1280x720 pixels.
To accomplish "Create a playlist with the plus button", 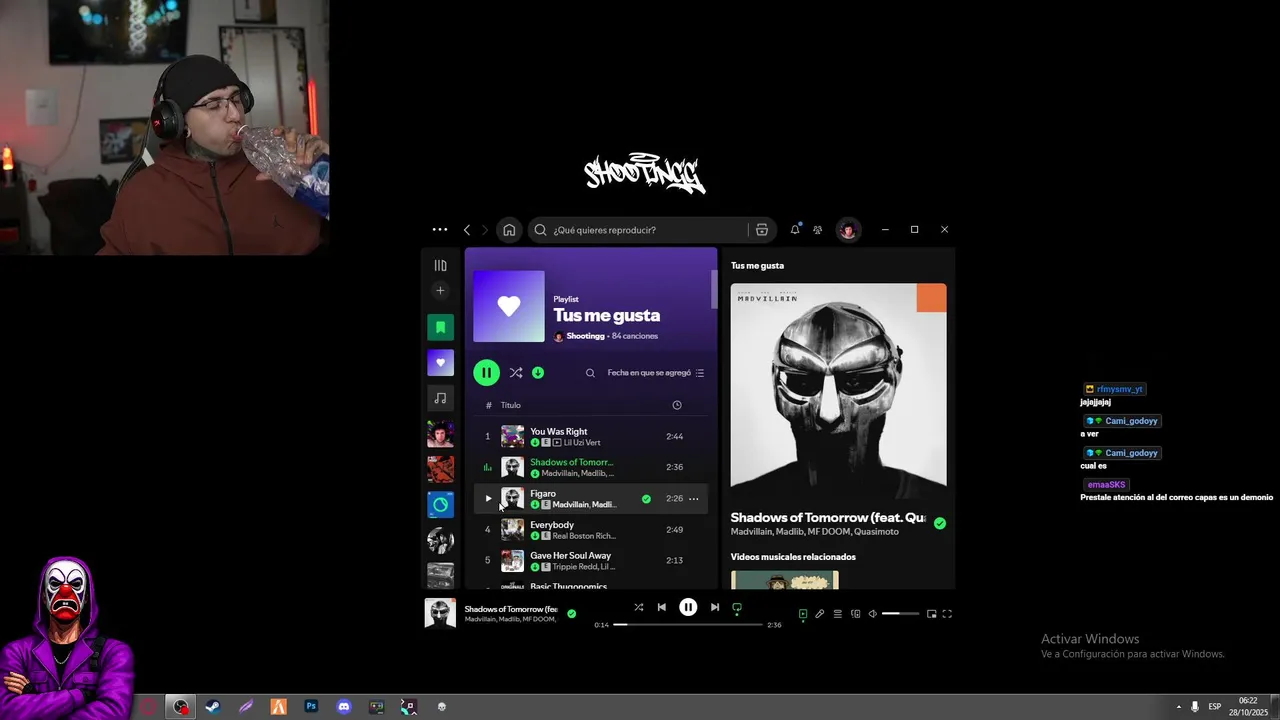I will pyautogui.click(x=440, y=290).
